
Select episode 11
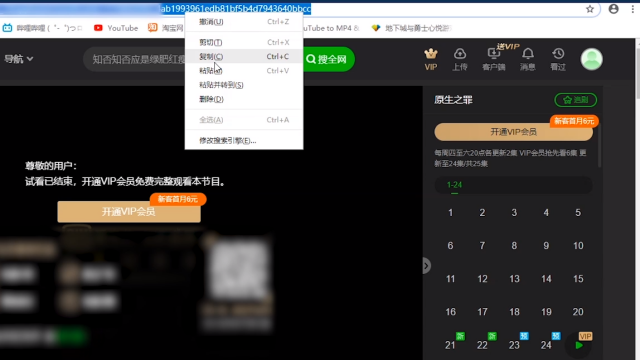click(x=450, y=279)
